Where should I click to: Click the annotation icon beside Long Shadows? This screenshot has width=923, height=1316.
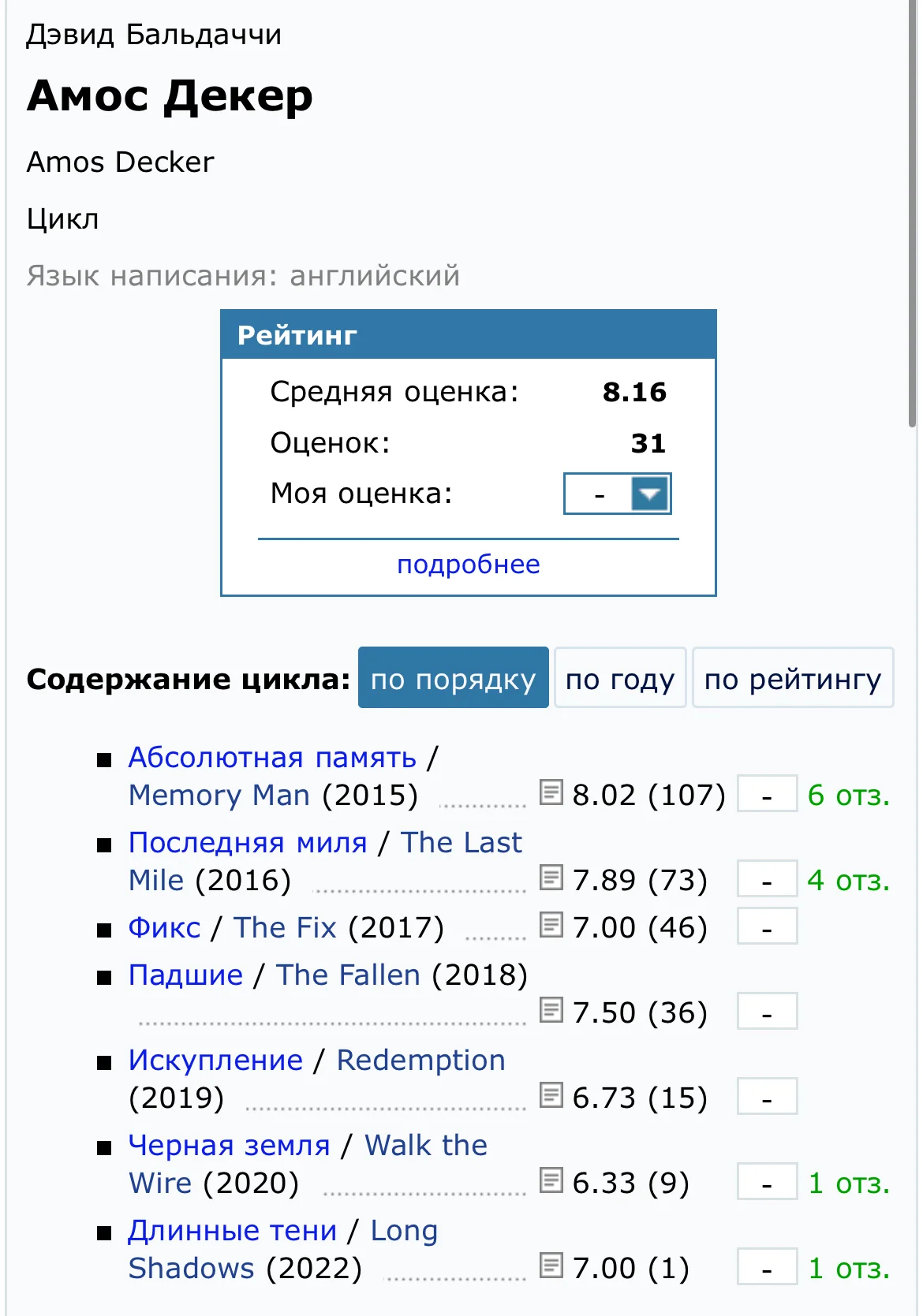[x=552, y=1266]
